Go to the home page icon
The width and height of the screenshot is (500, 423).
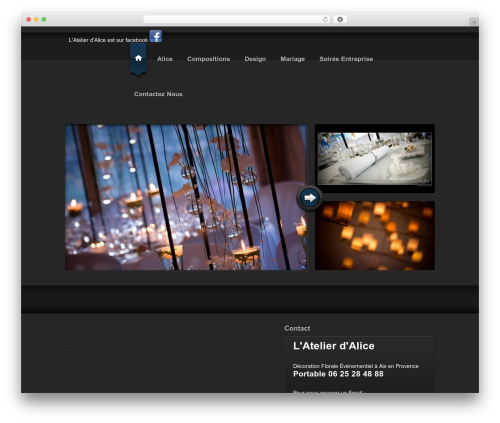(138, 59)
